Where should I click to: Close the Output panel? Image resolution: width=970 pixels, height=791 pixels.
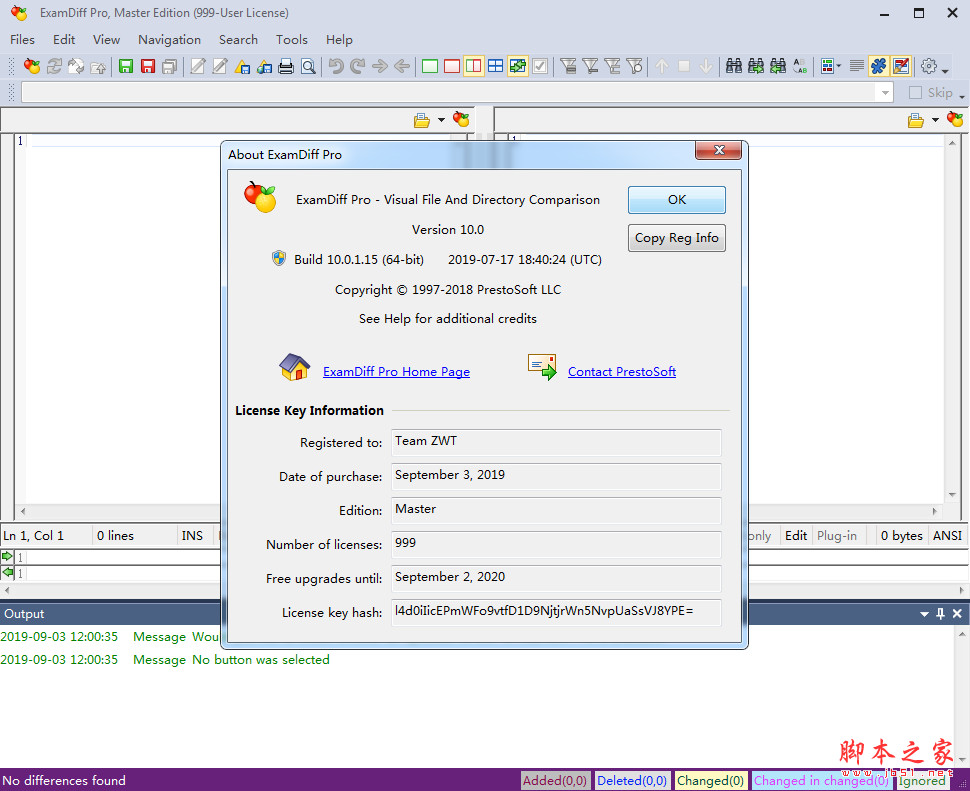[x=957, y=614]
